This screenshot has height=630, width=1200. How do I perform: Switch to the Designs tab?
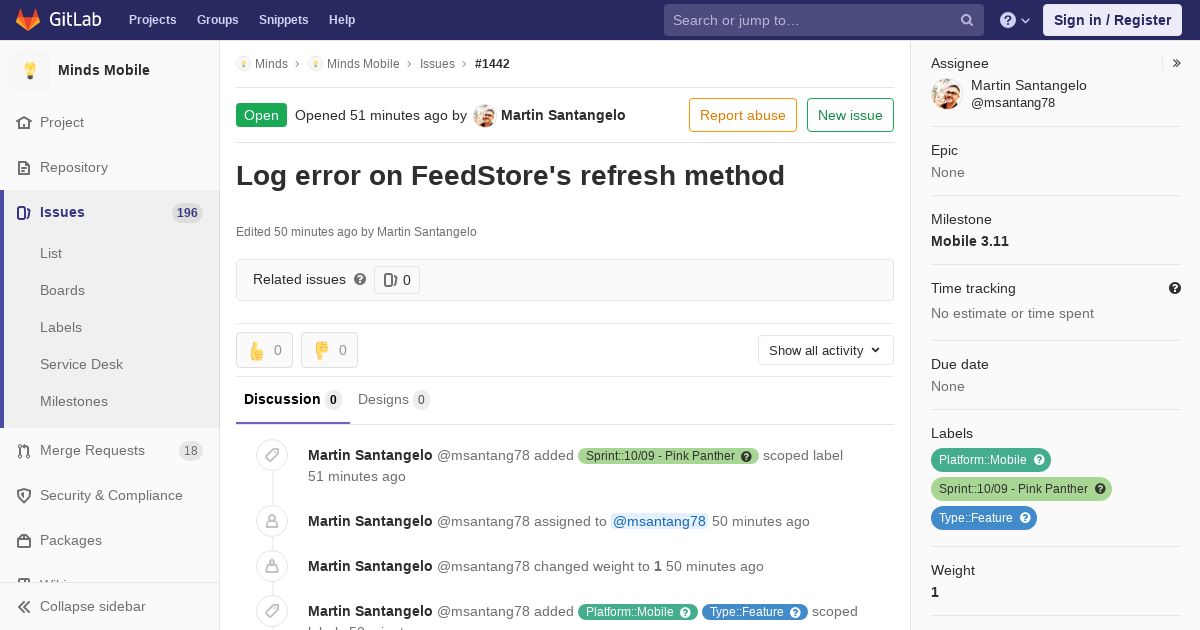394,400
